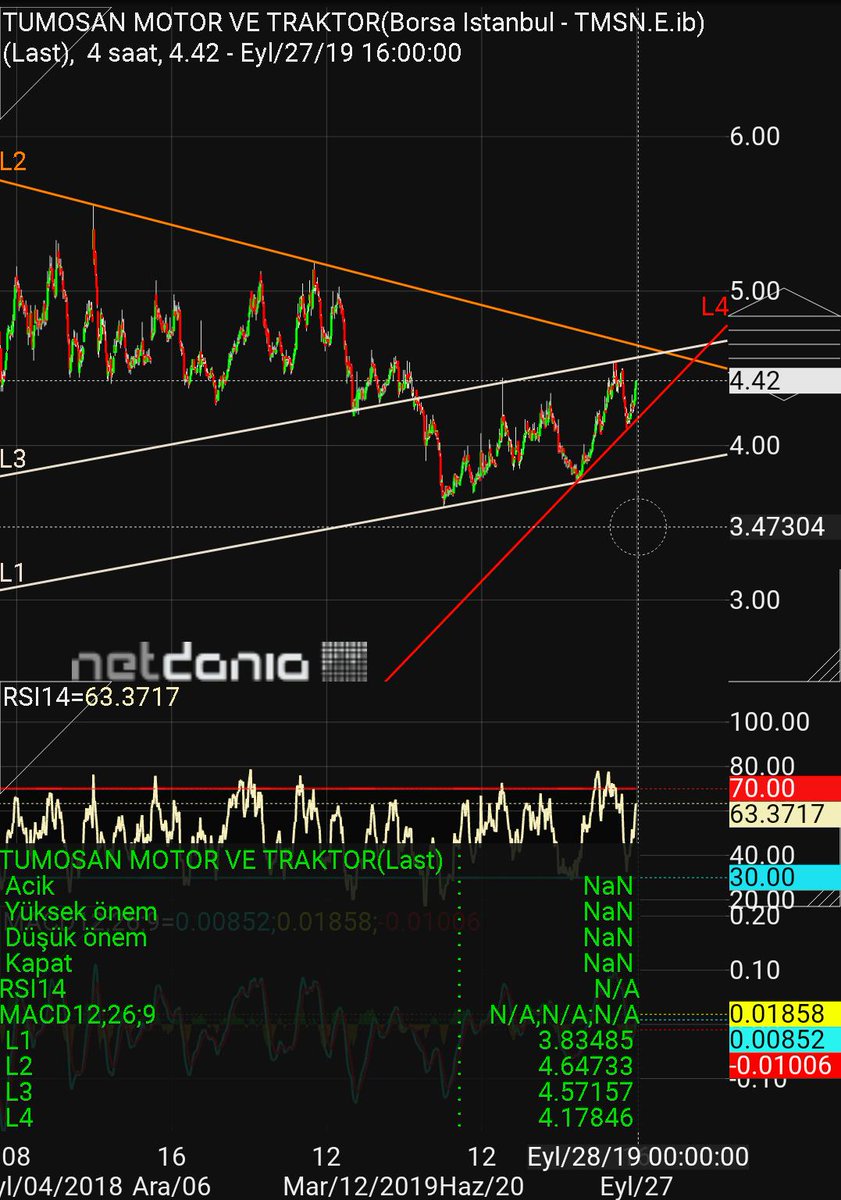Tap the 4.00 price axis label

pyautogui.click(x=755, y=445)
